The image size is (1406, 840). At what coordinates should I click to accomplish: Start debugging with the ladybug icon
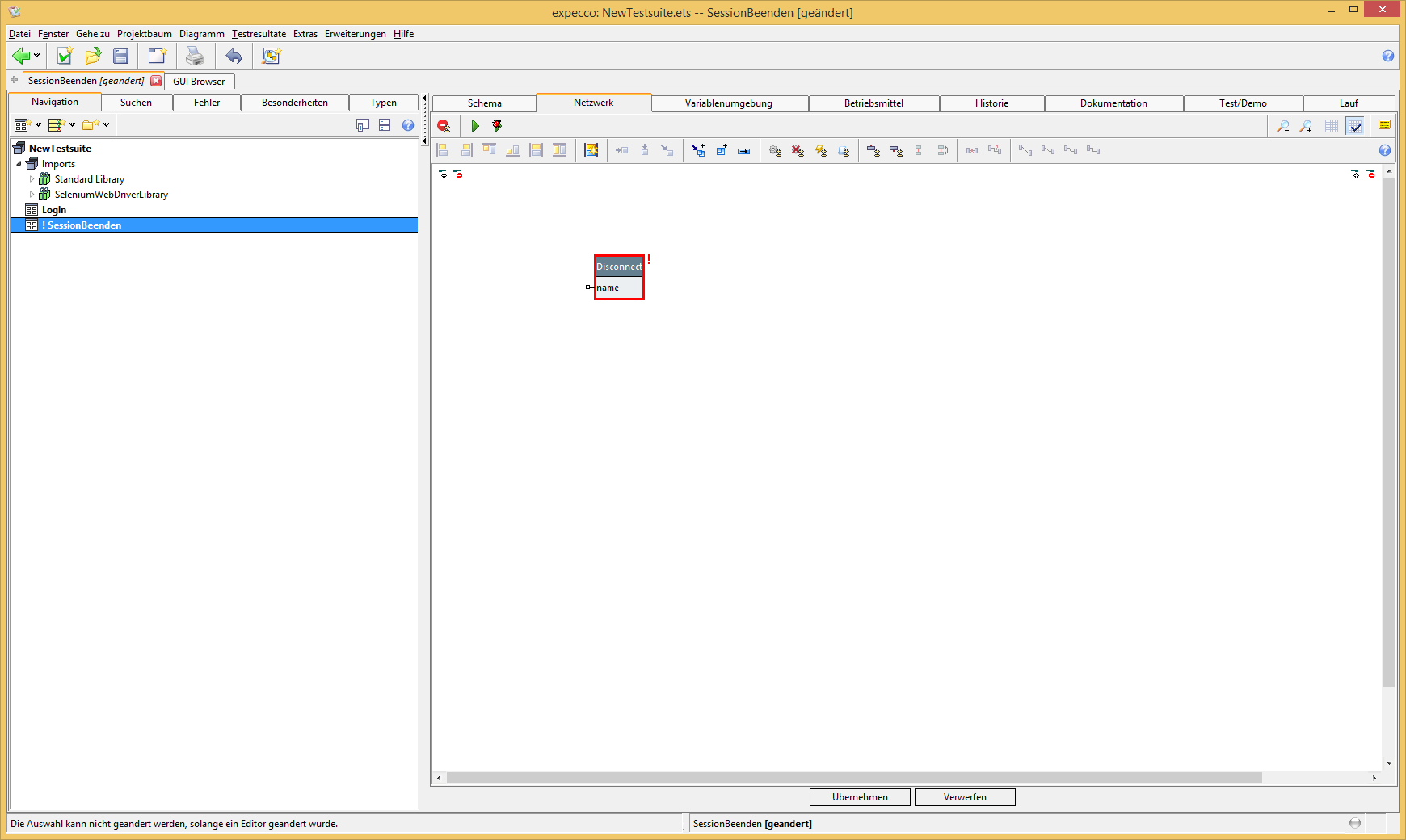497,126
